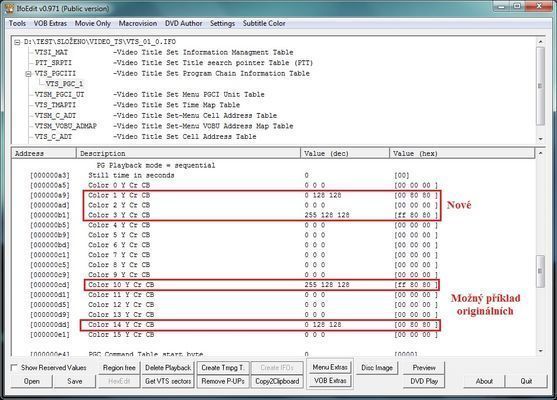Open the DVD Author menu
557x400 pixels.
click(x=183, y=23)
